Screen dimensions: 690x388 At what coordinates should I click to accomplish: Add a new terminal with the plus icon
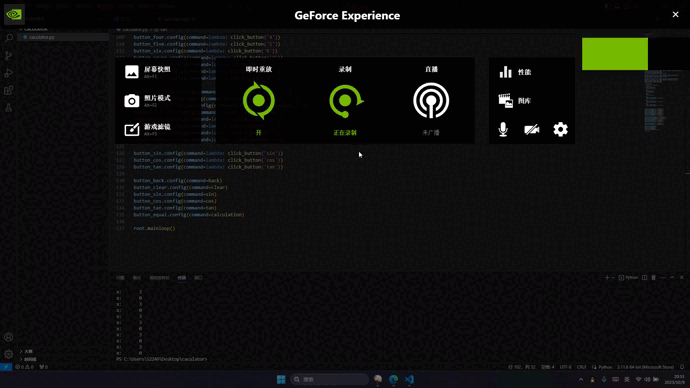pyautogui.click(x=607, y=278)
